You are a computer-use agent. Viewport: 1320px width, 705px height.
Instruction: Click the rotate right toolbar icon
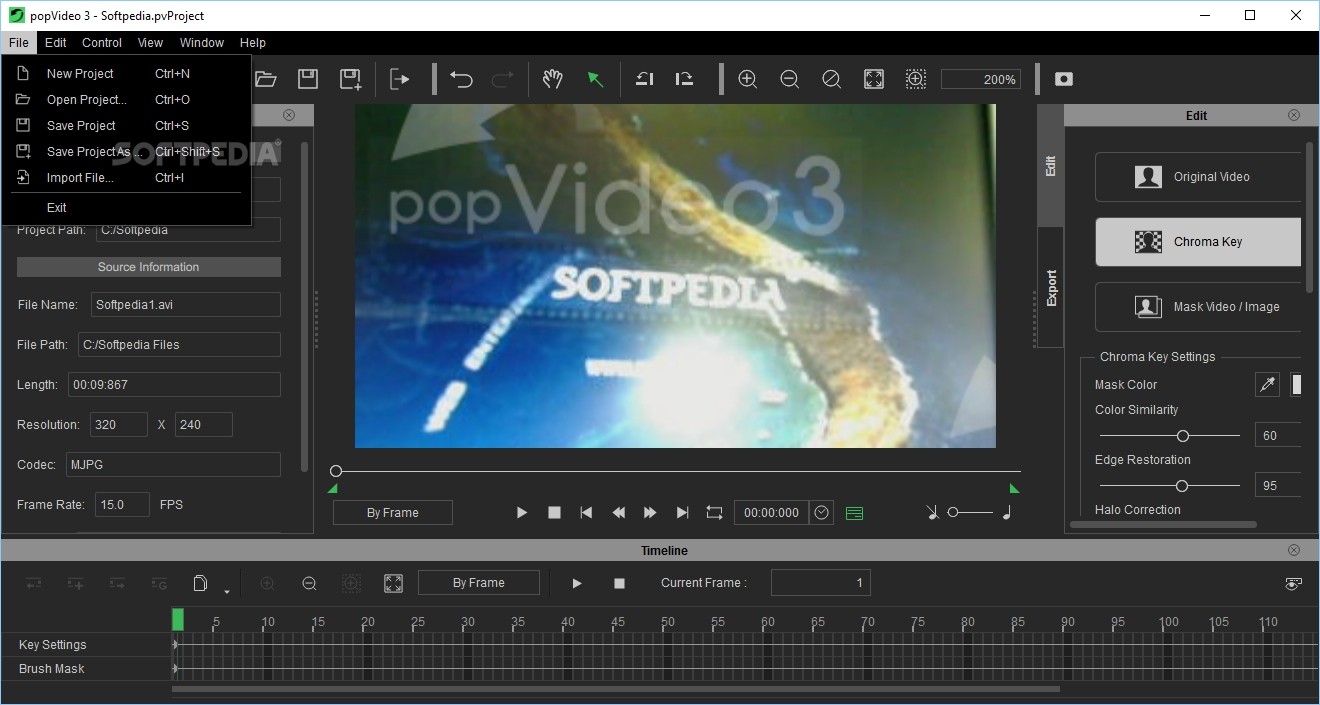[x=685, y=79]
